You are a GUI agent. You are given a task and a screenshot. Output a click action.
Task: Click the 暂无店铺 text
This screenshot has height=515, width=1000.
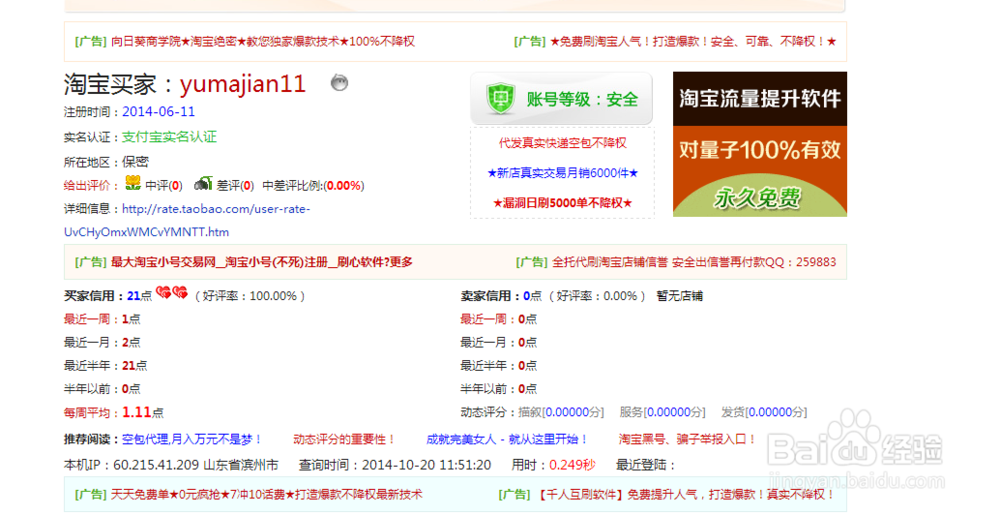pyautogui.click(x=679, y=296)
